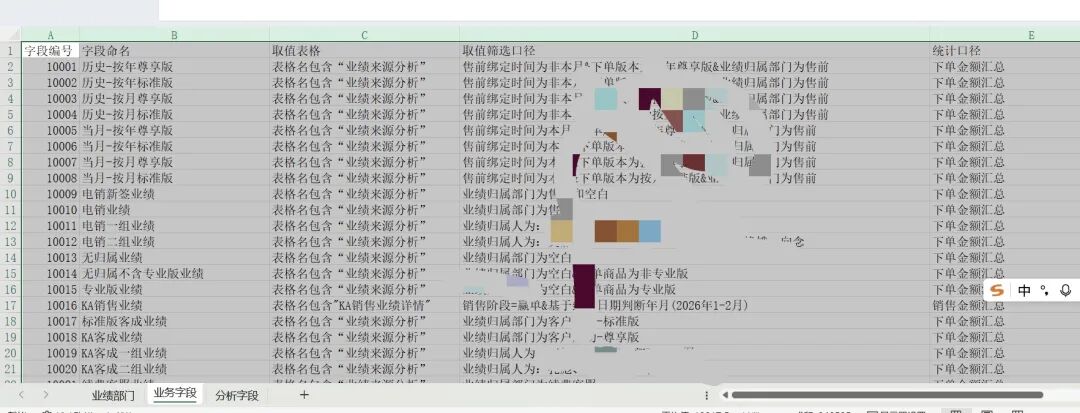The image size is (1080, 413).
Task: Click 下单金额汇总 in row 2
Action: (x=1005, y=67)
